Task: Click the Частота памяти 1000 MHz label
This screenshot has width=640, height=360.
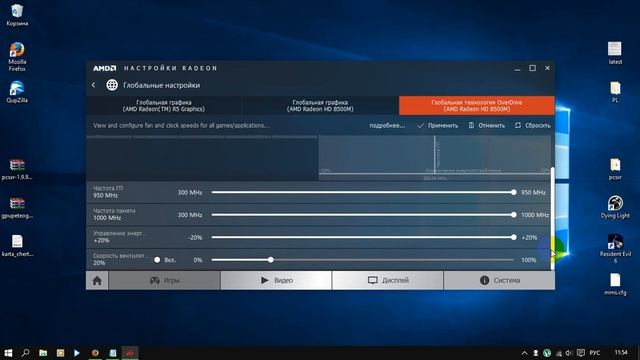Action: (x=114, y=214)
